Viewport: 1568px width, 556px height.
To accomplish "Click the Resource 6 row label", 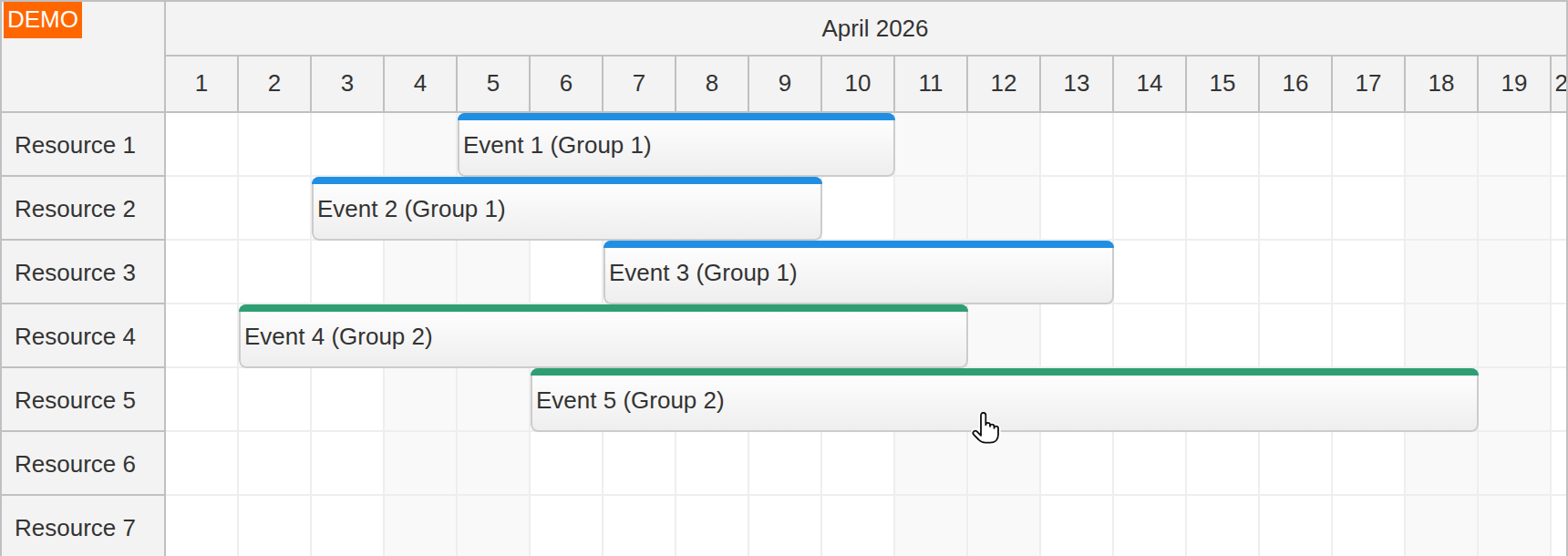I will click(75, 464).
